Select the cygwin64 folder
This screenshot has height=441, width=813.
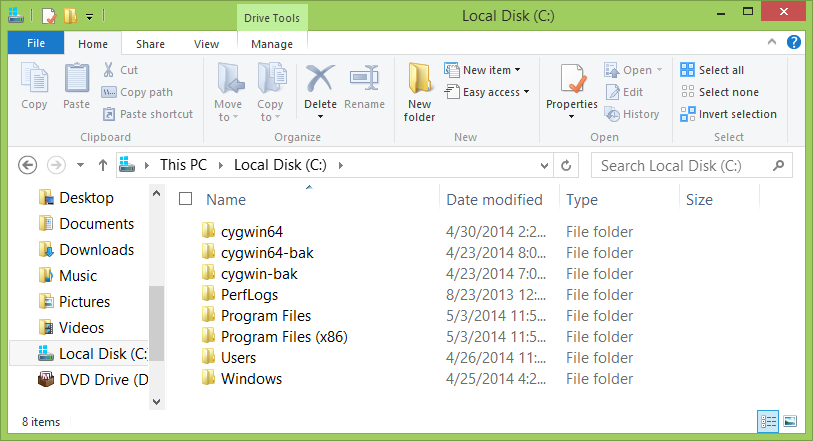coord(243,232)
